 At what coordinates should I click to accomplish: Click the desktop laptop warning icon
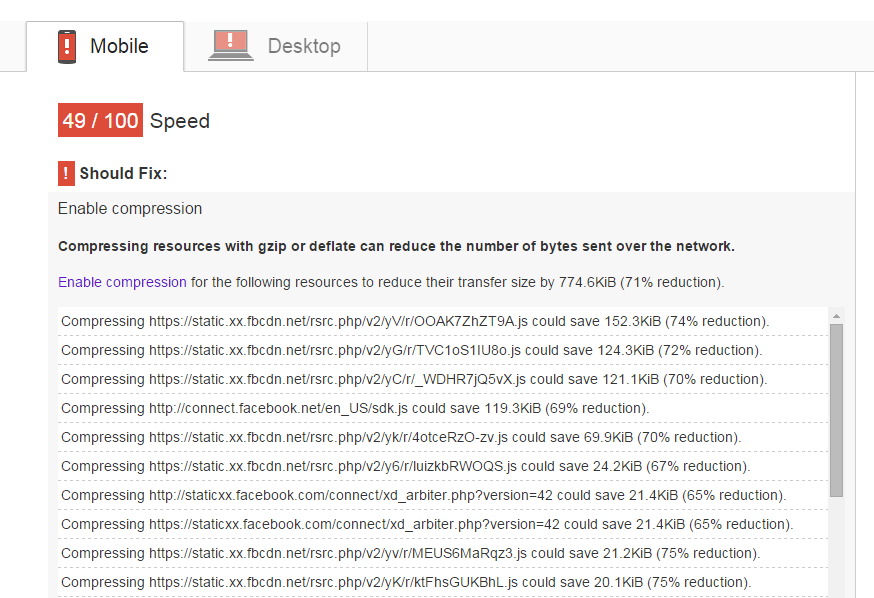pos(231,46)
